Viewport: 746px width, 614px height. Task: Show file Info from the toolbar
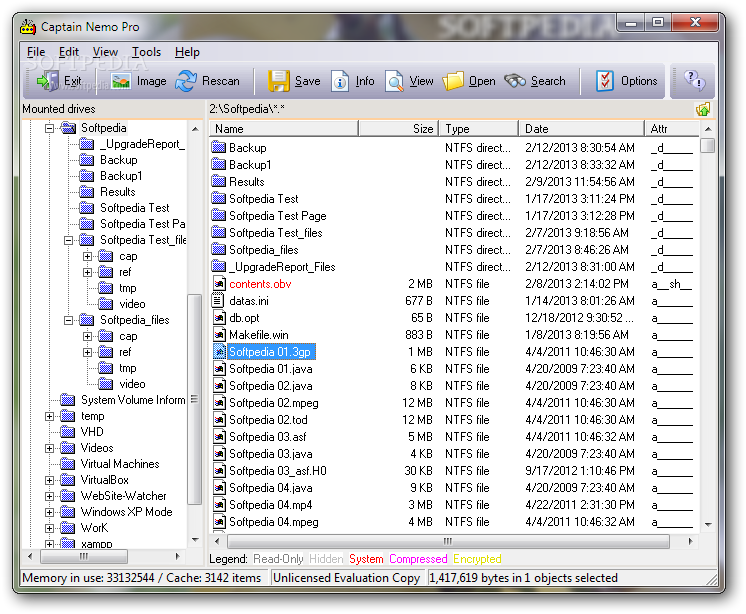[340, 81]
